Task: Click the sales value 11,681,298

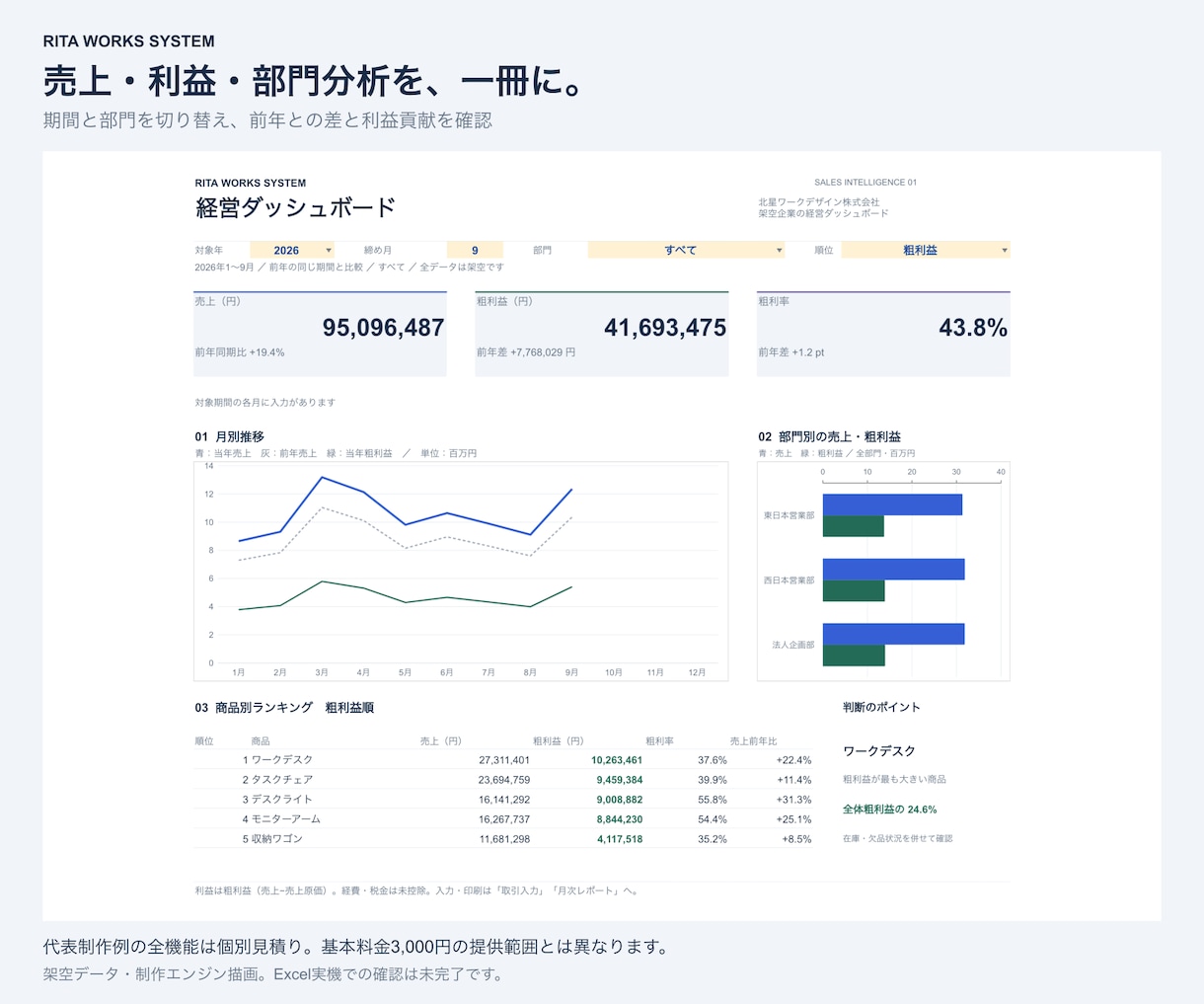Action: click(x=504, y=839)
